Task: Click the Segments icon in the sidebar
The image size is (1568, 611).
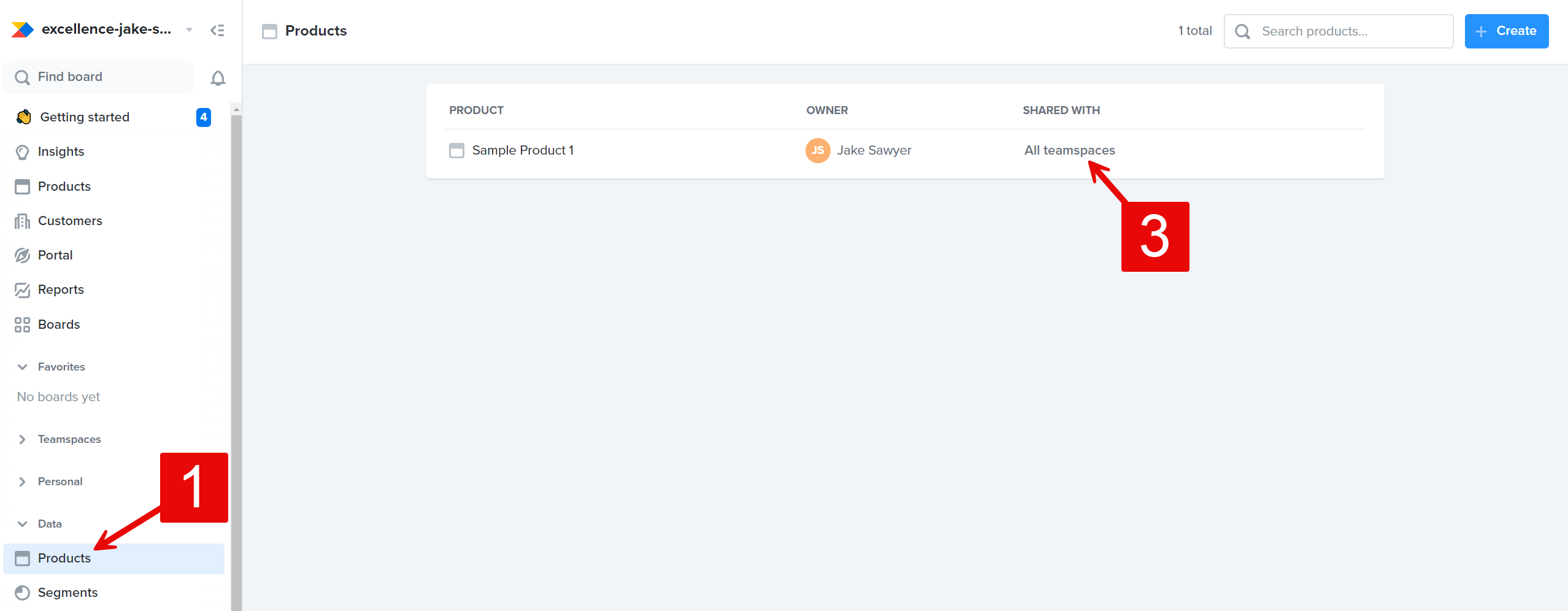Action: click(23, 592)
